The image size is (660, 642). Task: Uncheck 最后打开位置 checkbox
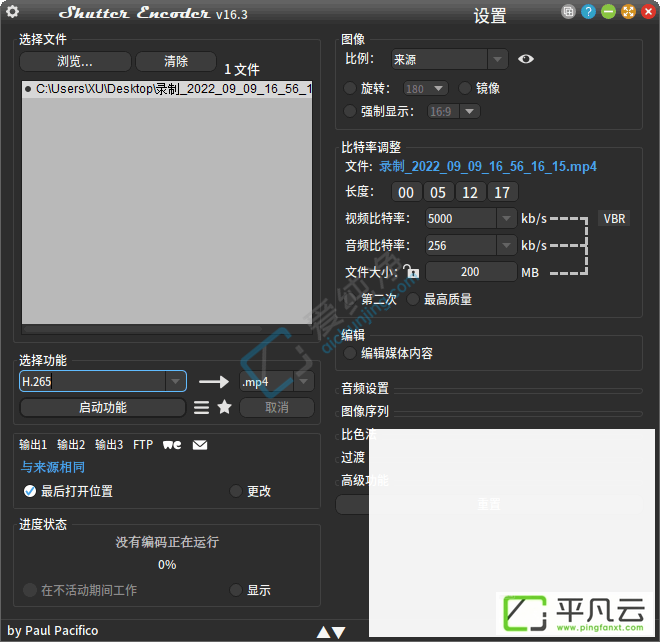(x=30, y=491)
